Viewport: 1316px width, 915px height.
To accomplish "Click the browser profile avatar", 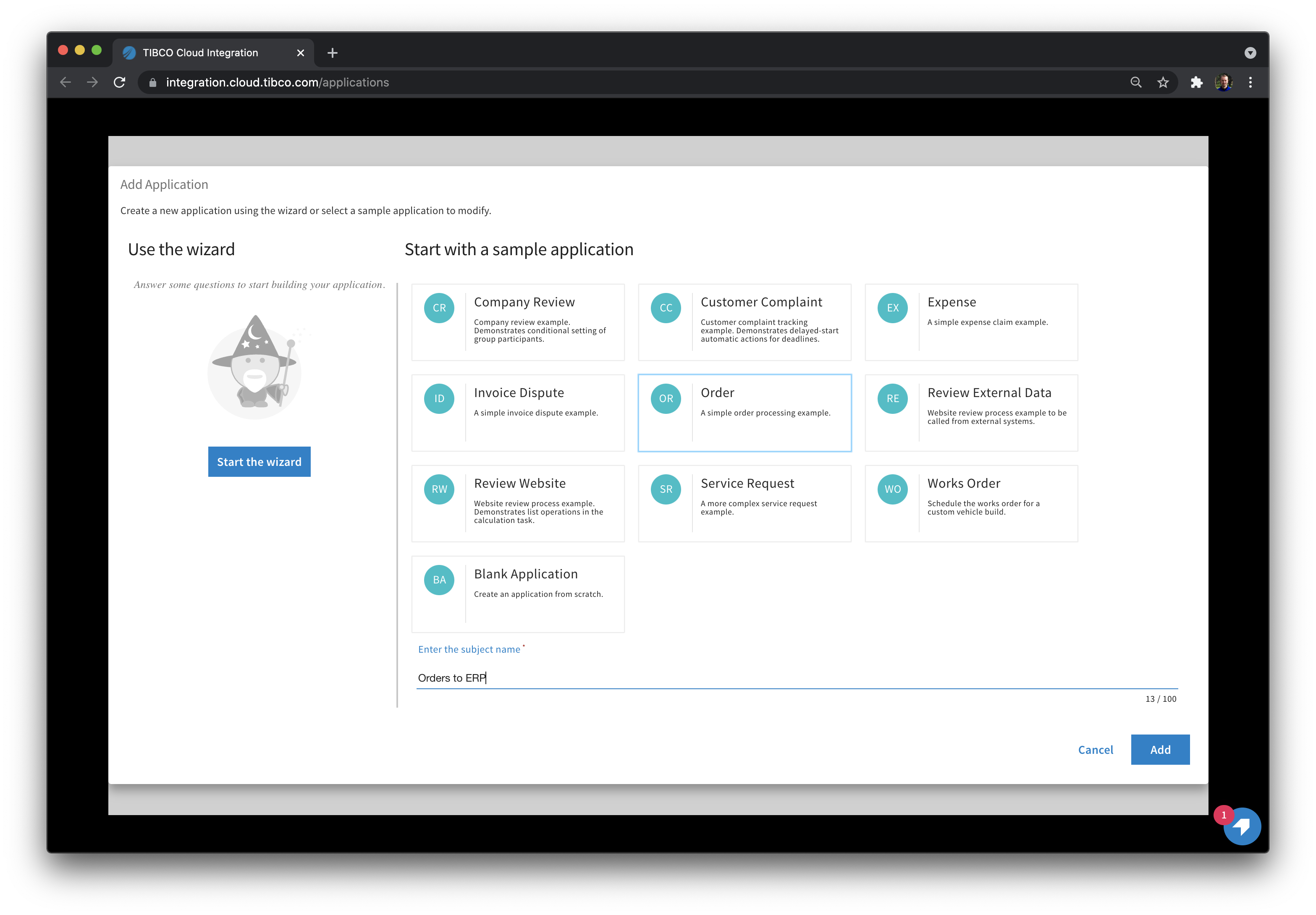I will coord(1224,82).
